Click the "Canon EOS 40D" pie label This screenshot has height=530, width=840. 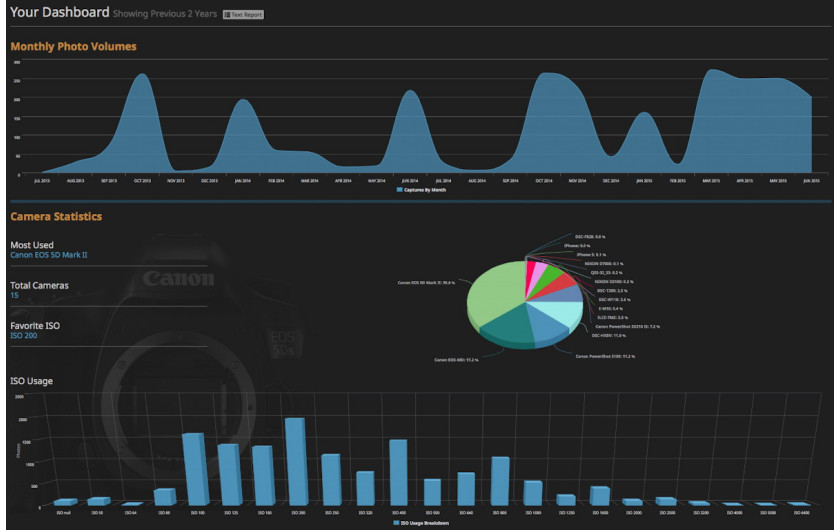[456, 360]
